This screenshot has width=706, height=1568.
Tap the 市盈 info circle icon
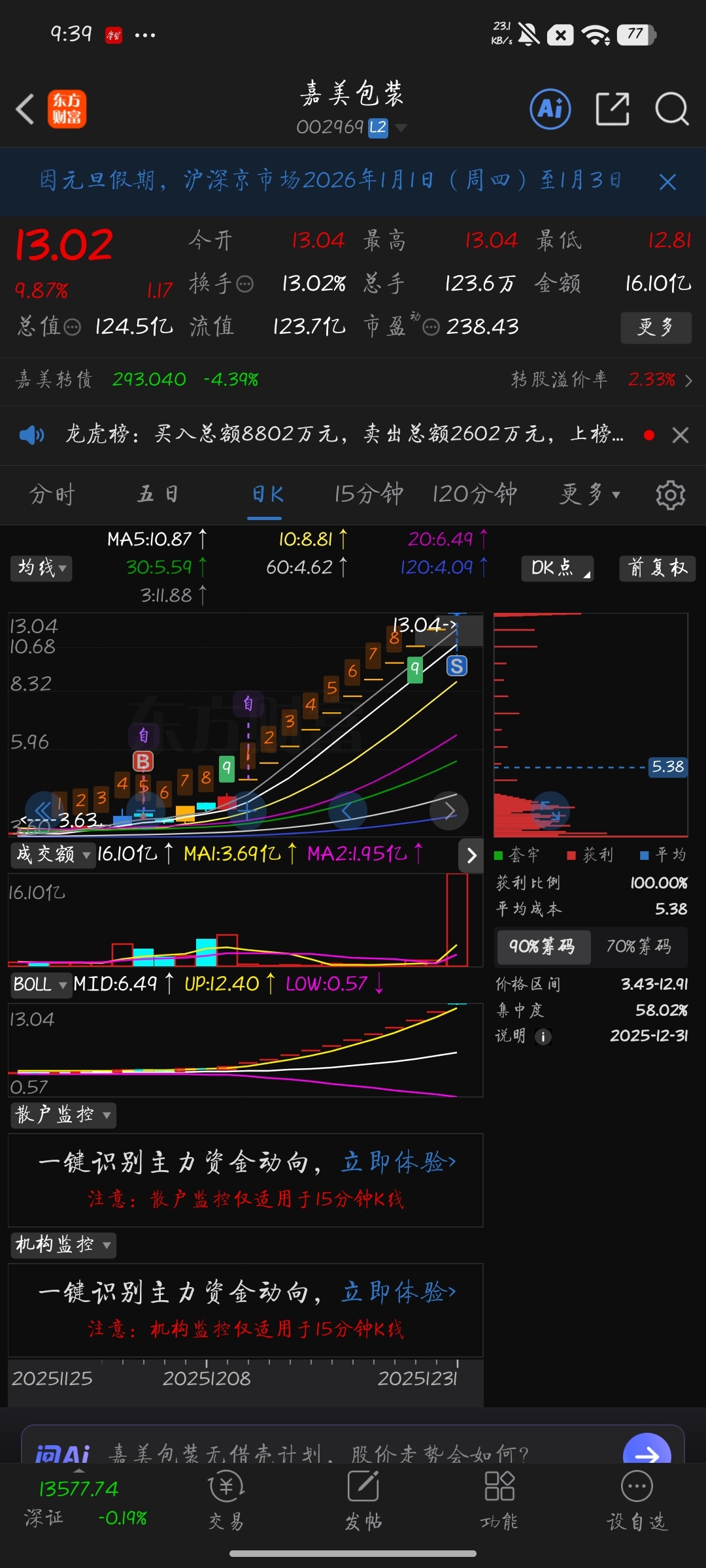pos(431,327)
